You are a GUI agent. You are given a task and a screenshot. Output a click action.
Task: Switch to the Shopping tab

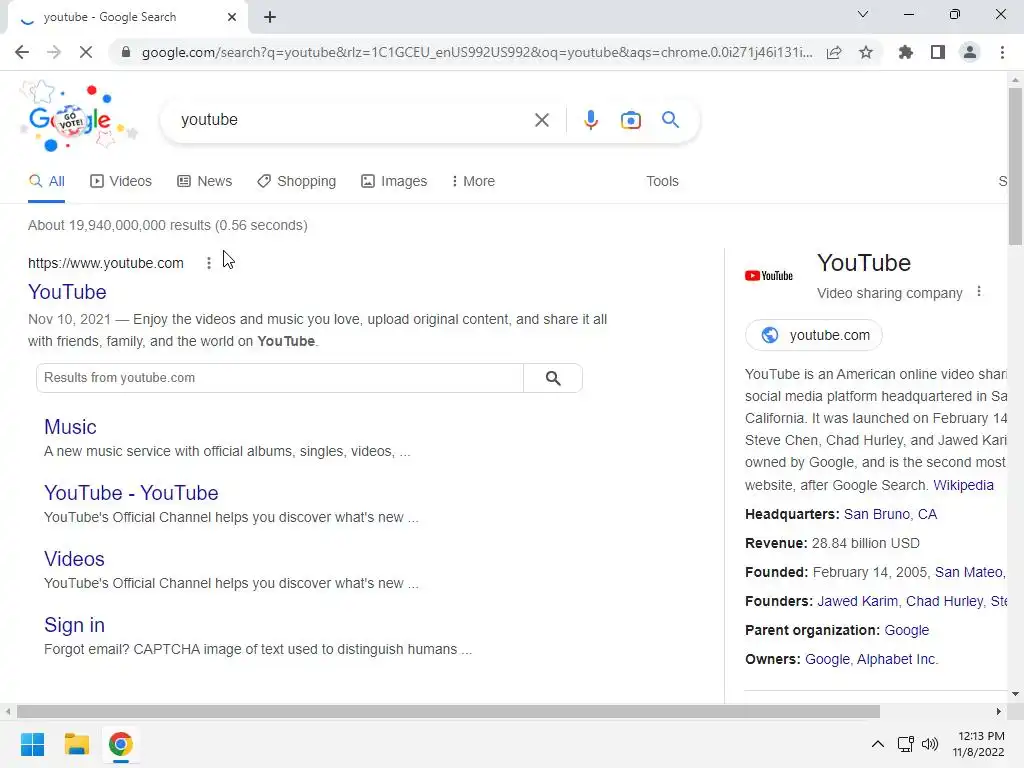(x=296, y=181)
